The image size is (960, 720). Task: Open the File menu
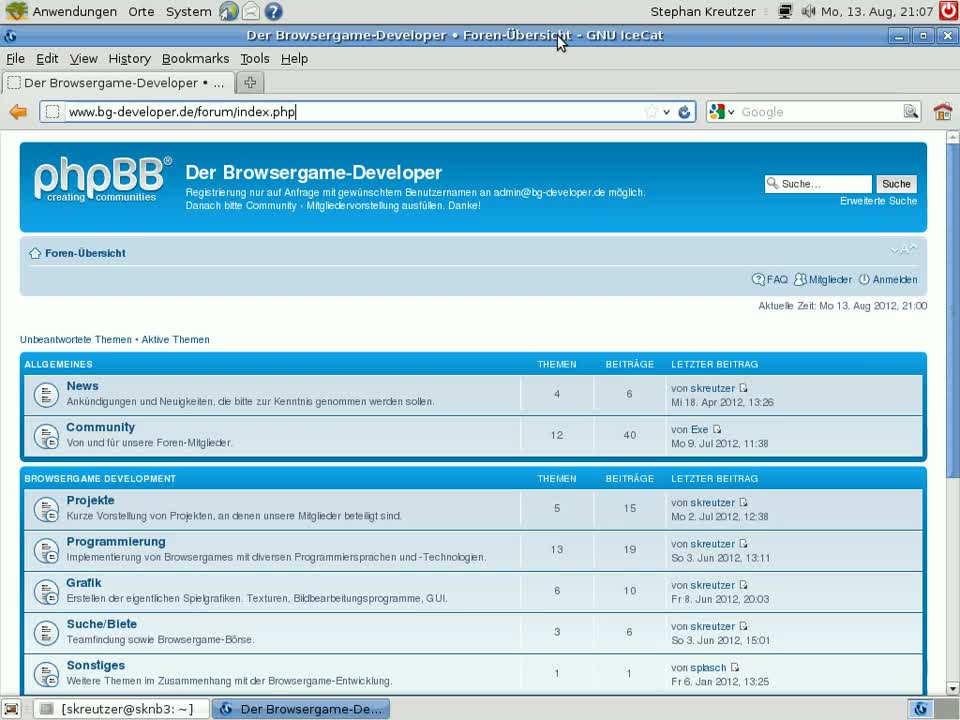[15, 59]
